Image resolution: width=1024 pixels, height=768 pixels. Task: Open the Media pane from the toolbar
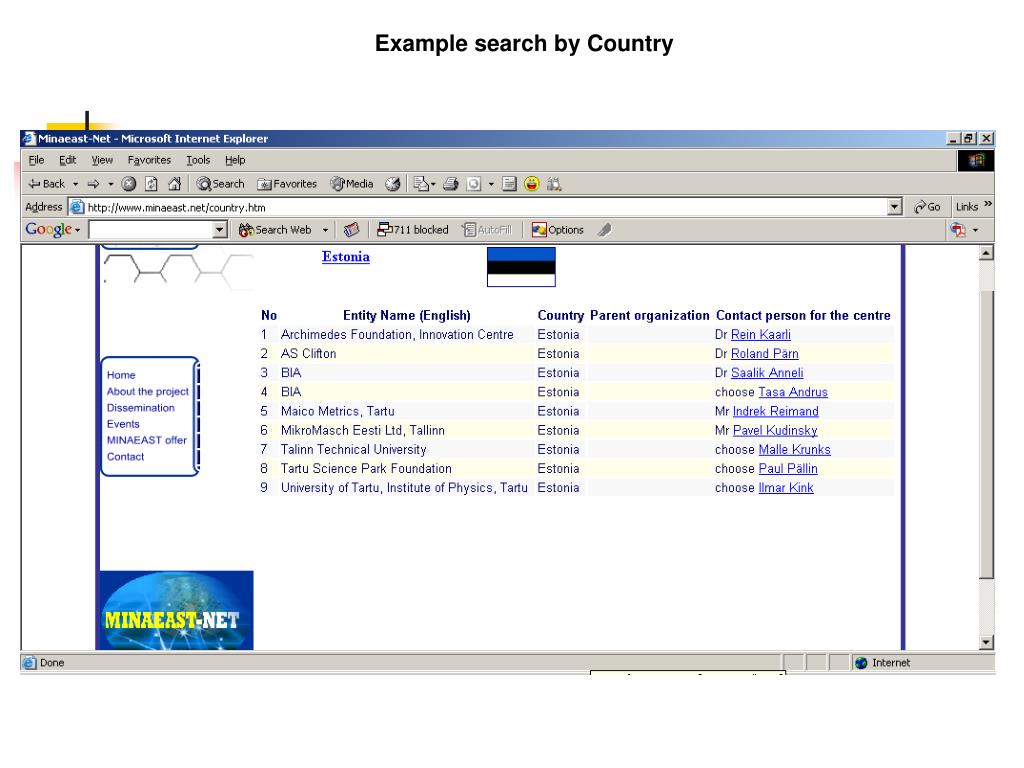coord(351,184)
